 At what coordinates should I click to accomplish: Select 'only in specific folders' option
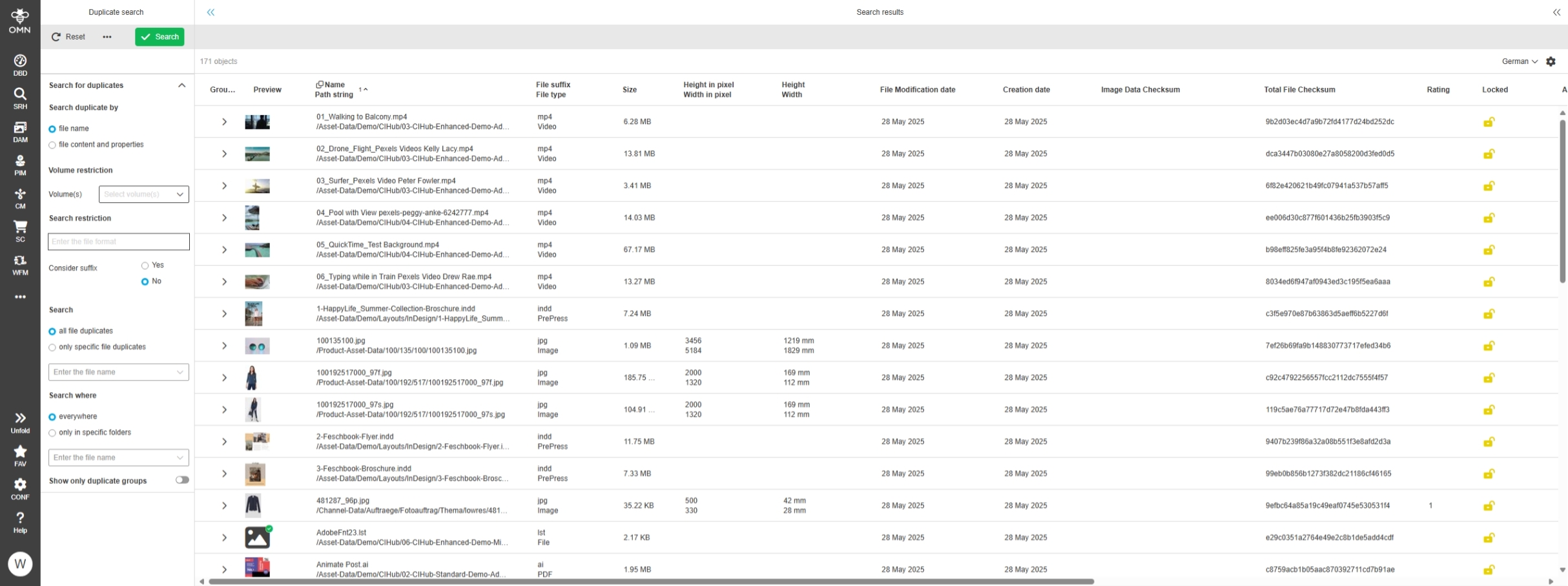coord(52,433)
